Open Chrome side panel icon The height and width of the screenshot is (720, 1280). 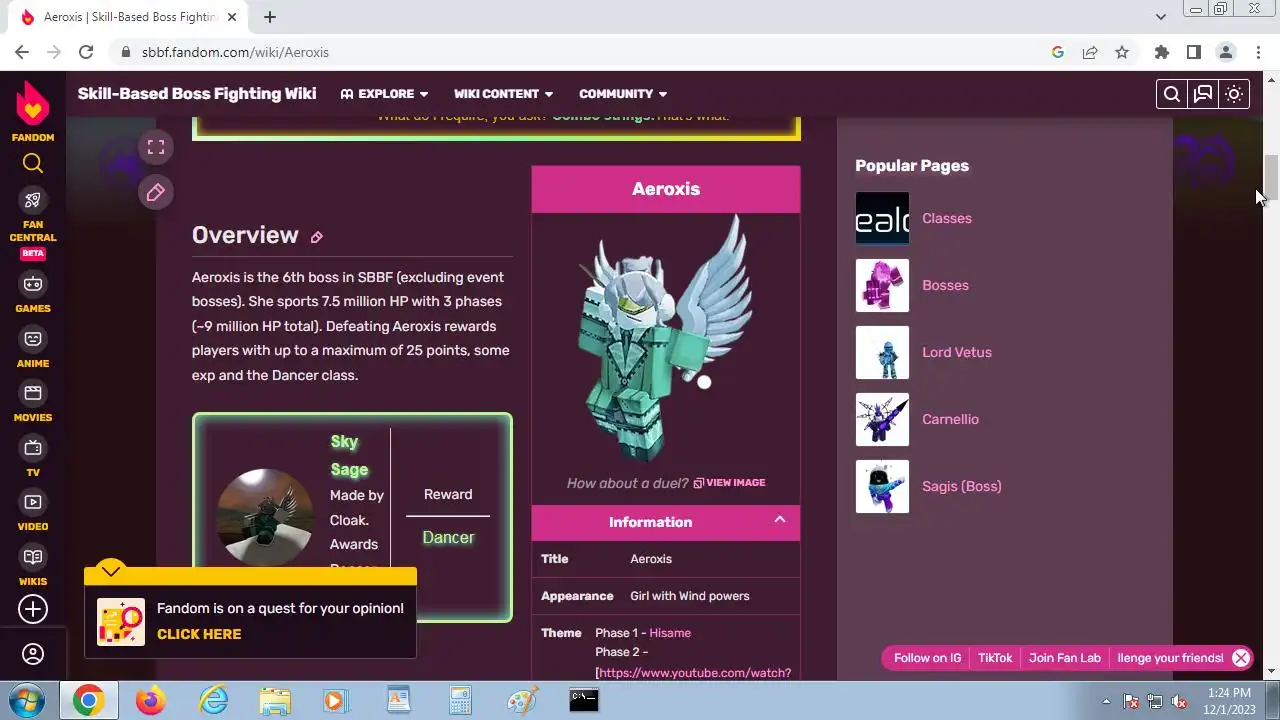point(1193,52)
